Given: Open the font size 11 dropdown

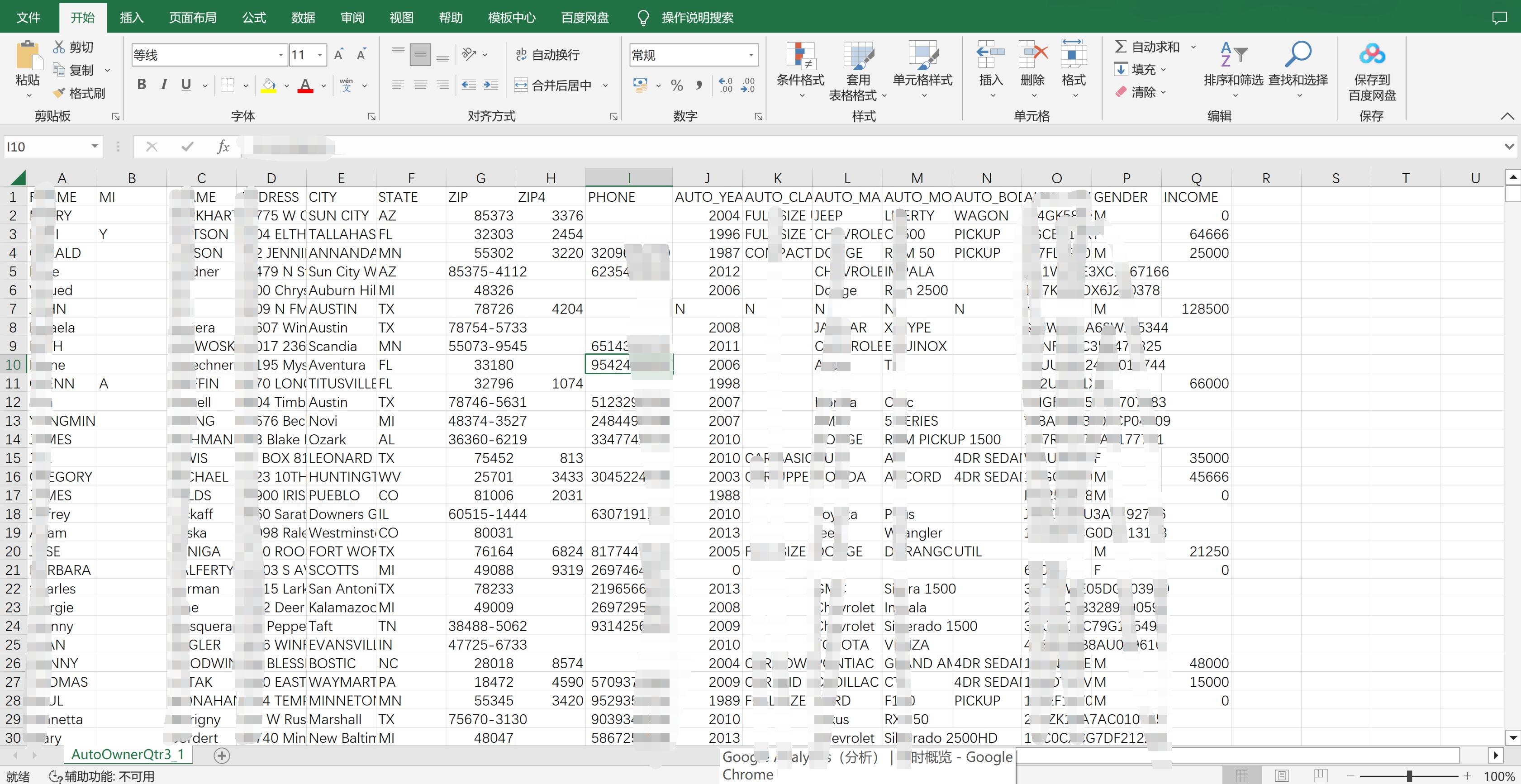Looking at the screenshot, I should [319, 56].
